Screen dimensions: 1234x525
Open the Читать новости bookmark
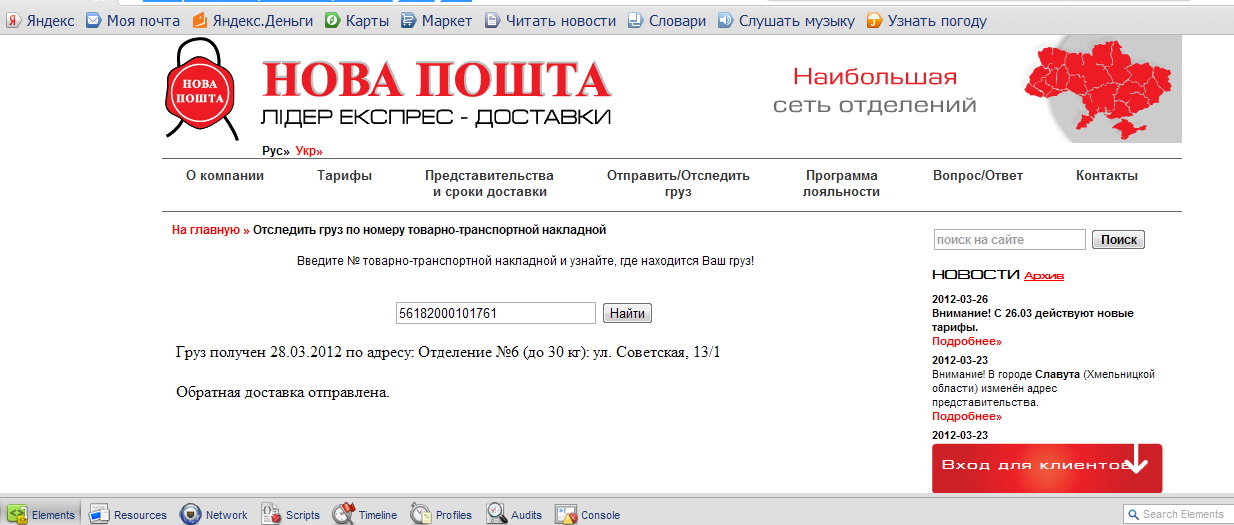tap(550, 20)
